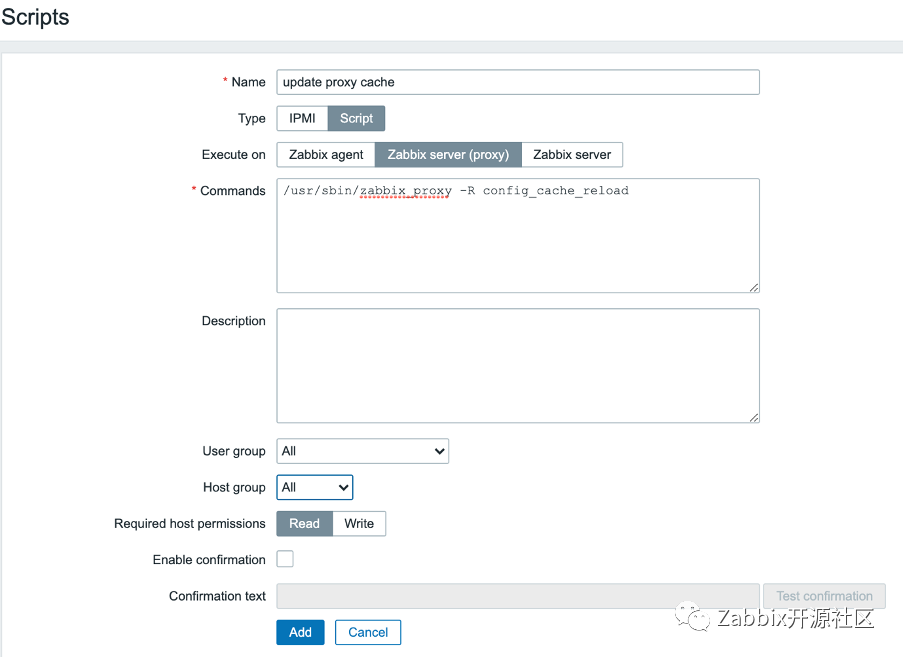Click the Scripts page heading
The width and height of the screenshot is (904, 658).
point(35,17)
